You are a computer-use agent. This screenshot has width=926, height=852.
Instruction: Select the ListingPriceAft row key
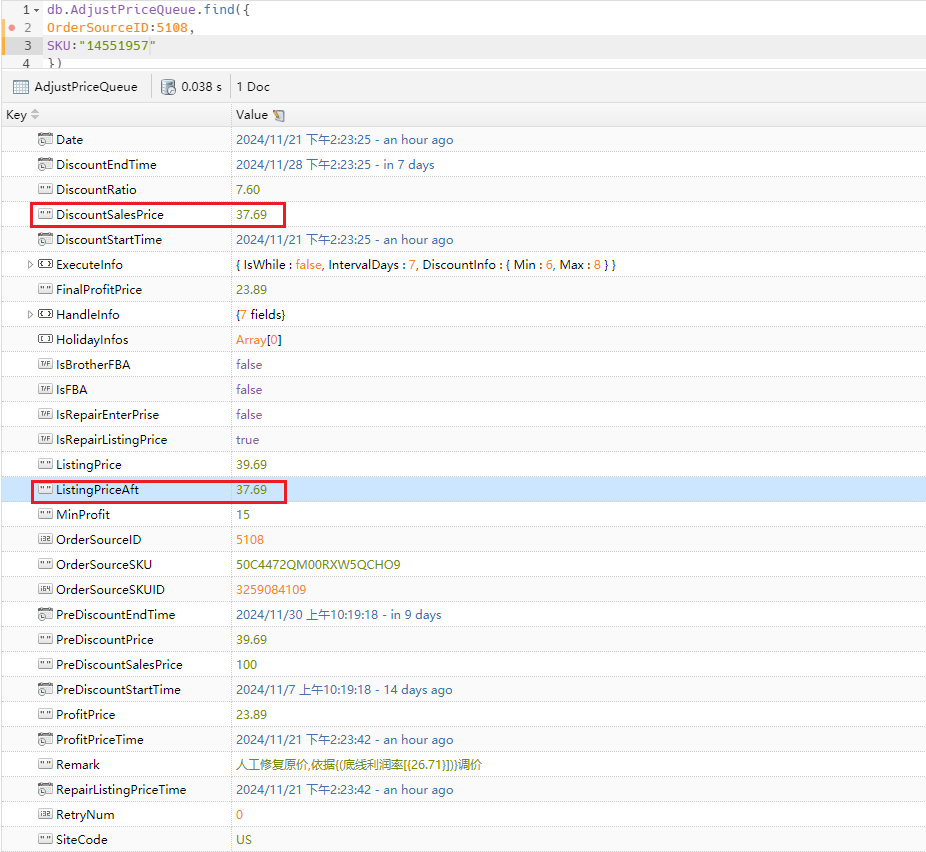click(97, 489)
